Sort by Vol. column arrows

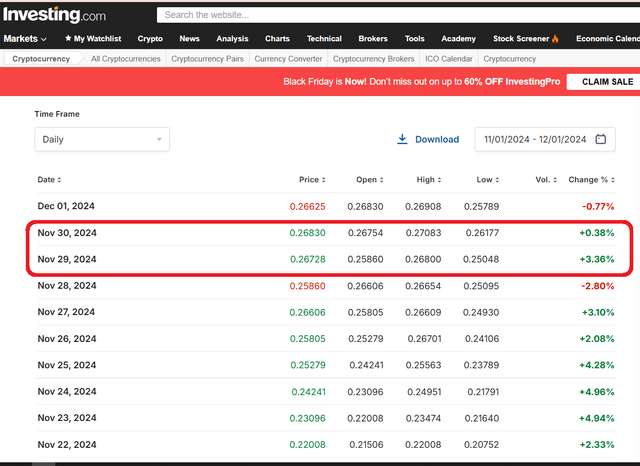555,180
